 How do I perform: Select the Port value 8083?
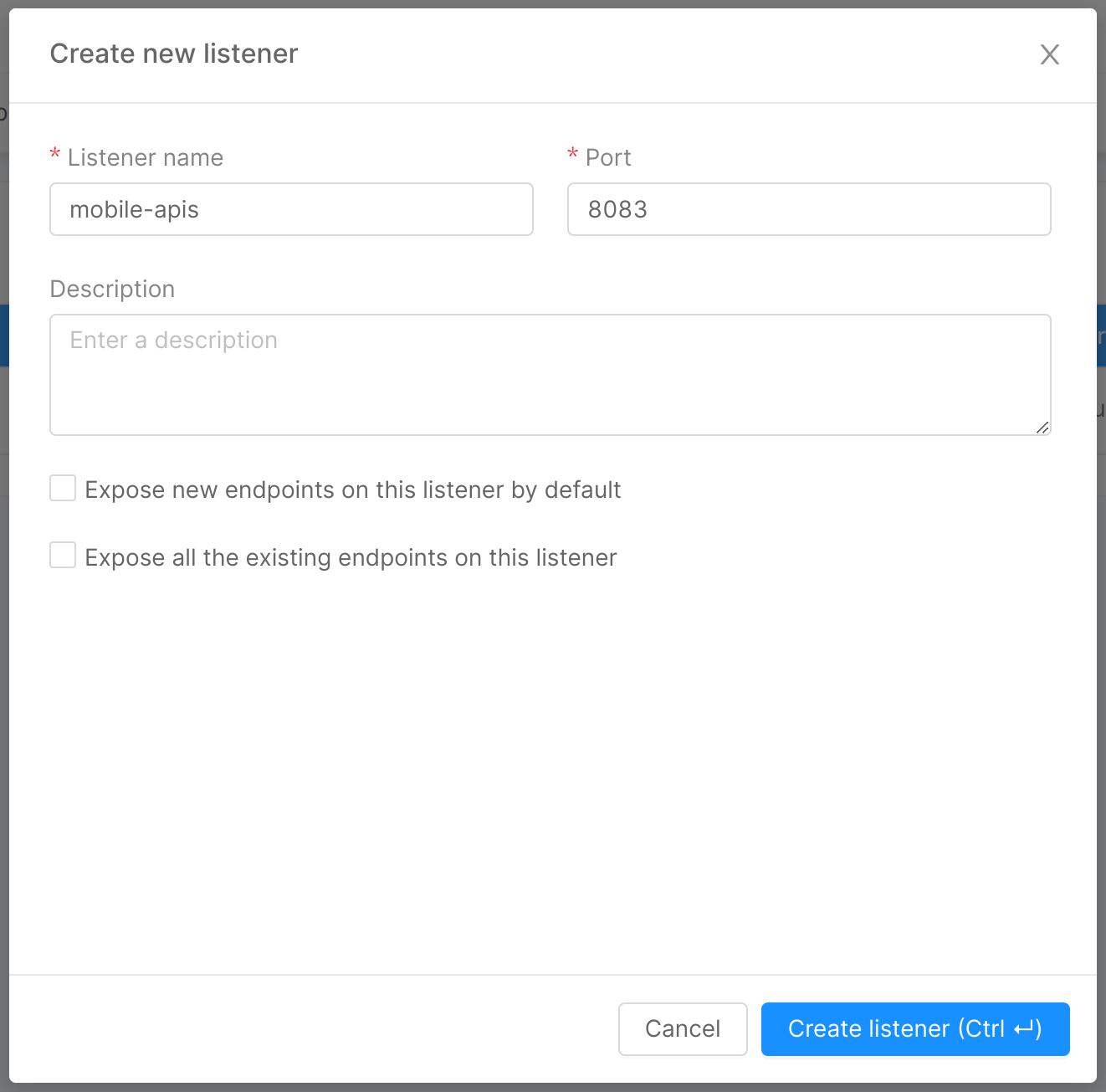[618, 209]
